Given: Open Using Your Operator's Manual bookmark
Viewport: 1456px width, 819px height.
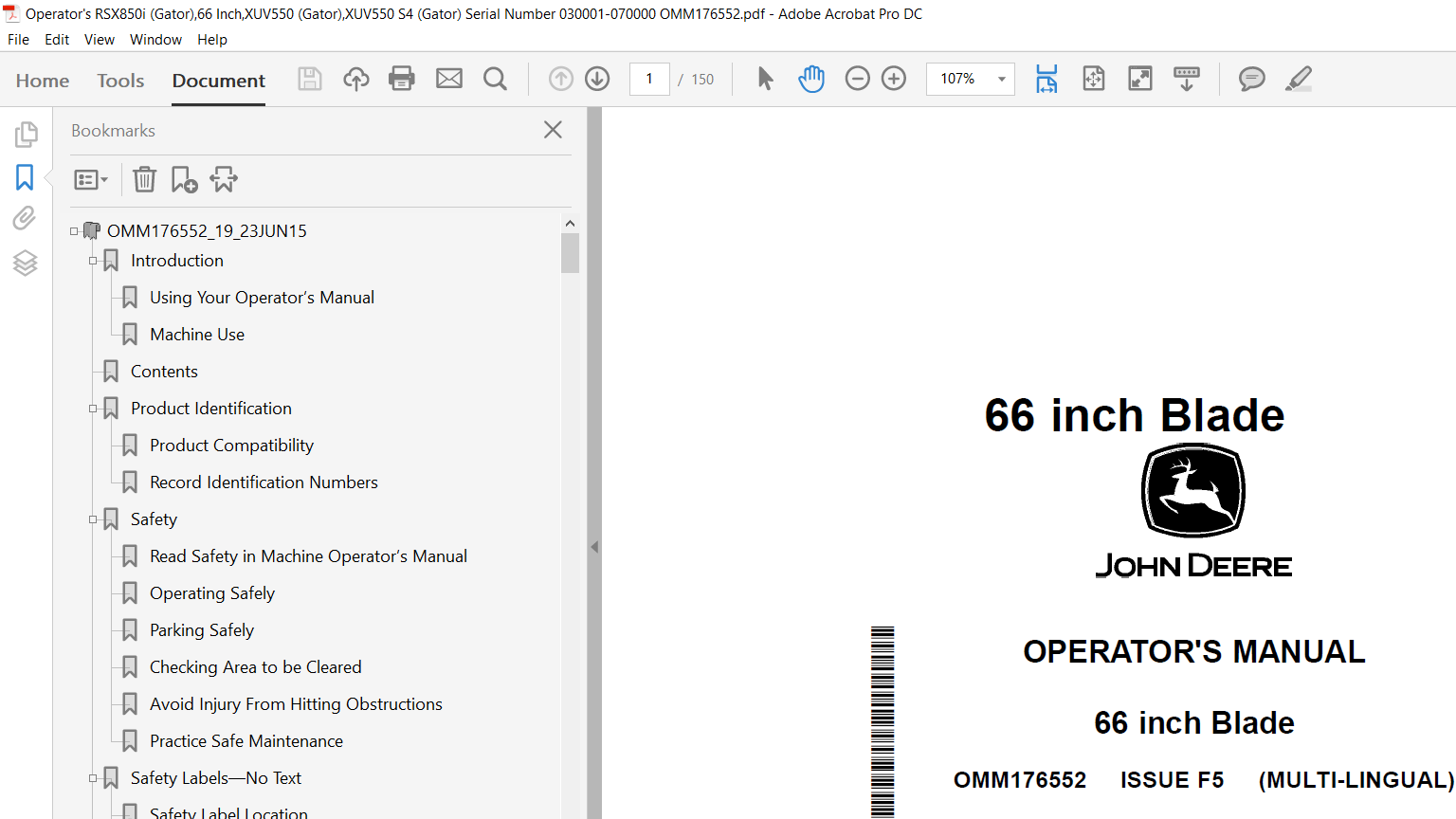Looking at the screenshot, I should (262, 298).
